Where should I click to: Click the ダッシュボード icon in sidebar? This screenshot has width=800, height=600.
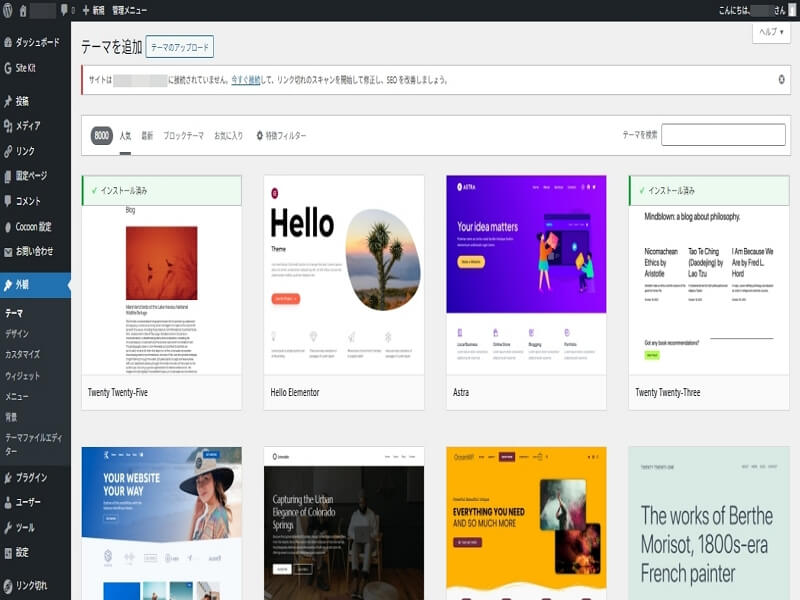(x=9, y=43)
